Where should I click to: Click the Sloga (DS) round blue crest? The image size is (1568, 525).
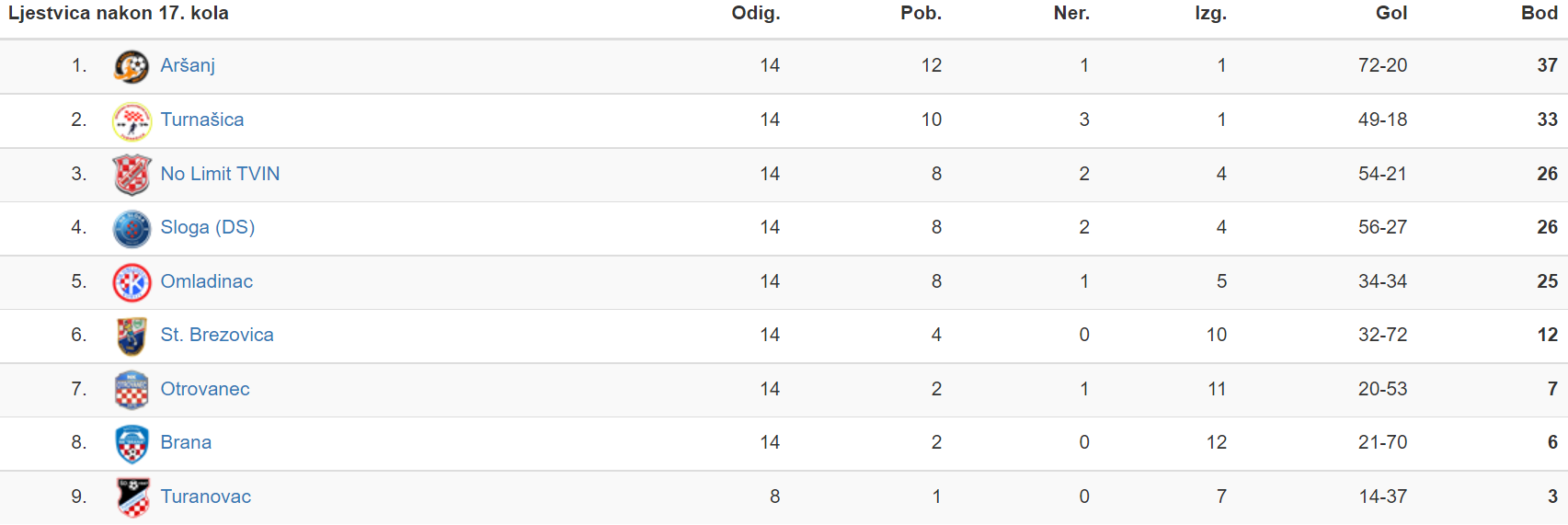[x=132, y=228]
